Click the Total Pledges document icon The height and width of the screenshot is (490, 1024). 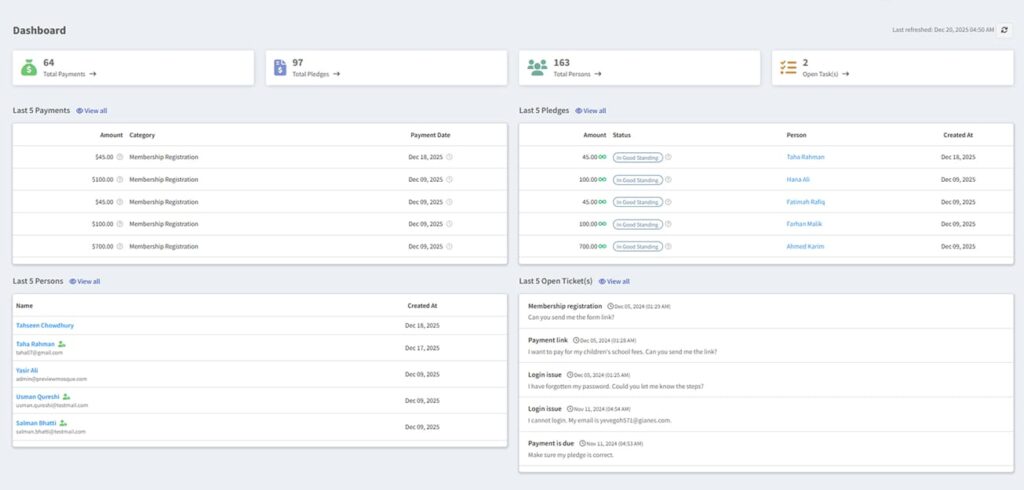[x=280, y=67]
